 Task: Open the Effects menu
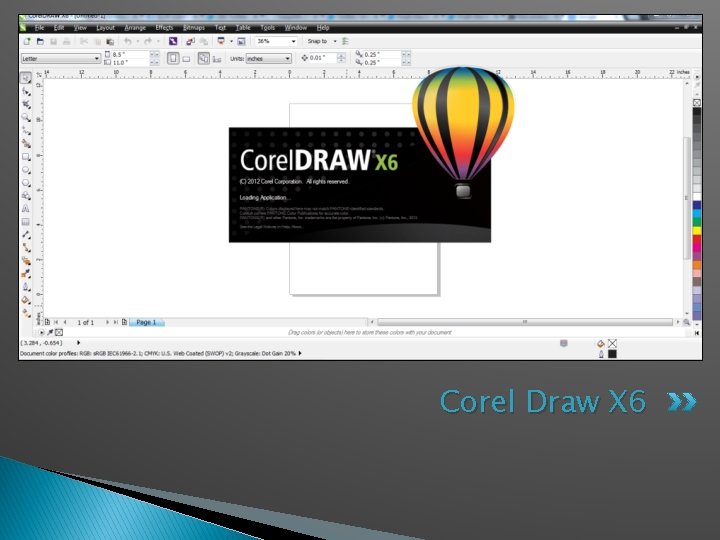pyautogui.click(x=164, y=28)
